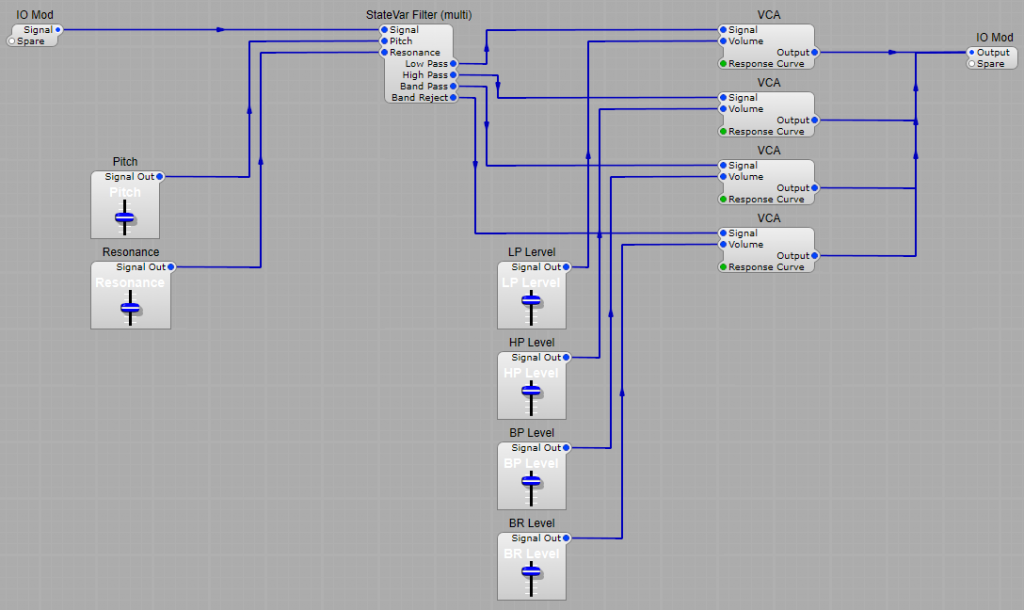Screen dimensions: 1024x610
Task: Toggle the Response Curve indicator on the top VCA
Action: [x=723, y=62]
